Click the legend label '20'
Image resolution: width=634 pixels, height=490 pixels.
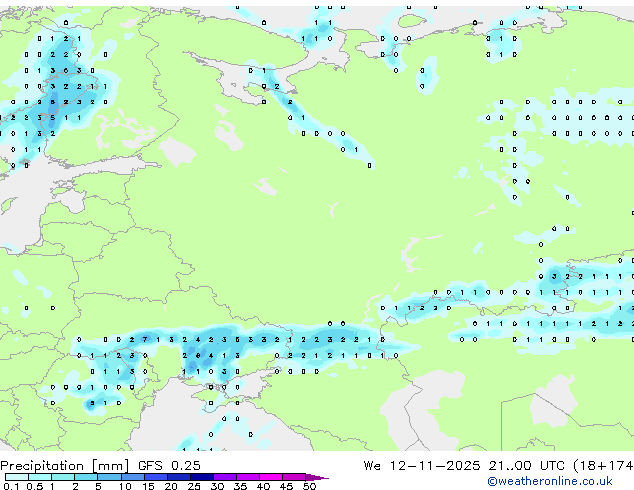point(171,486)
